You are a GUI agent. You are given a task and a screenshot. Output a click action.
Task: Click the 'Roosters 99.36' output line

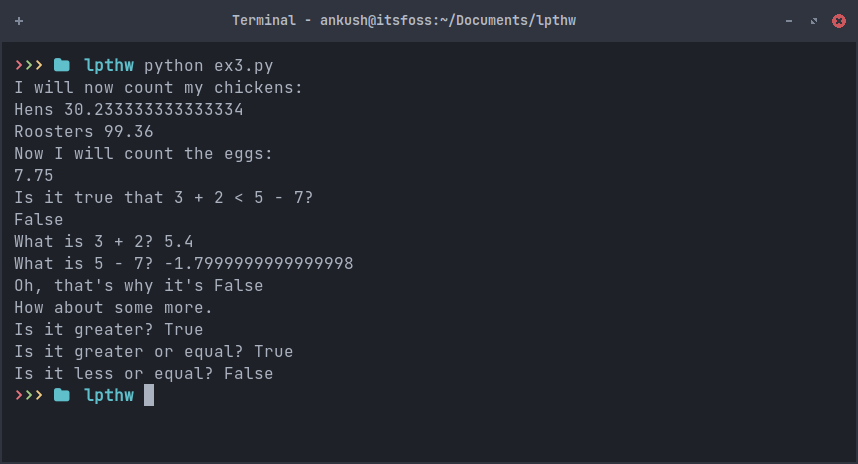[83, 132]
